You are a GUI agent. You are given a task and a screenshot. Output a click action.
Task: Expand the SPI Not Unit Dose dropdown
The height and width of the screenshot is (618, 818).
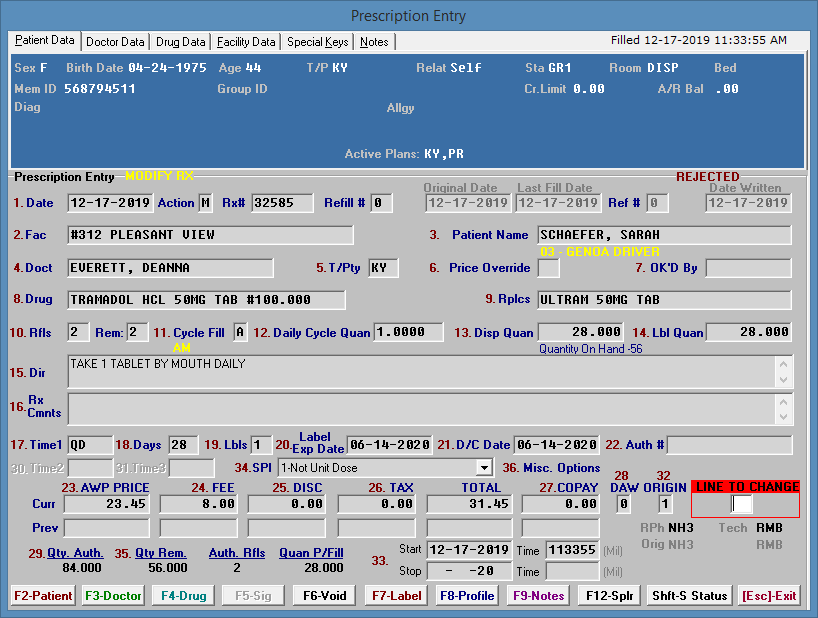[484, 467]
